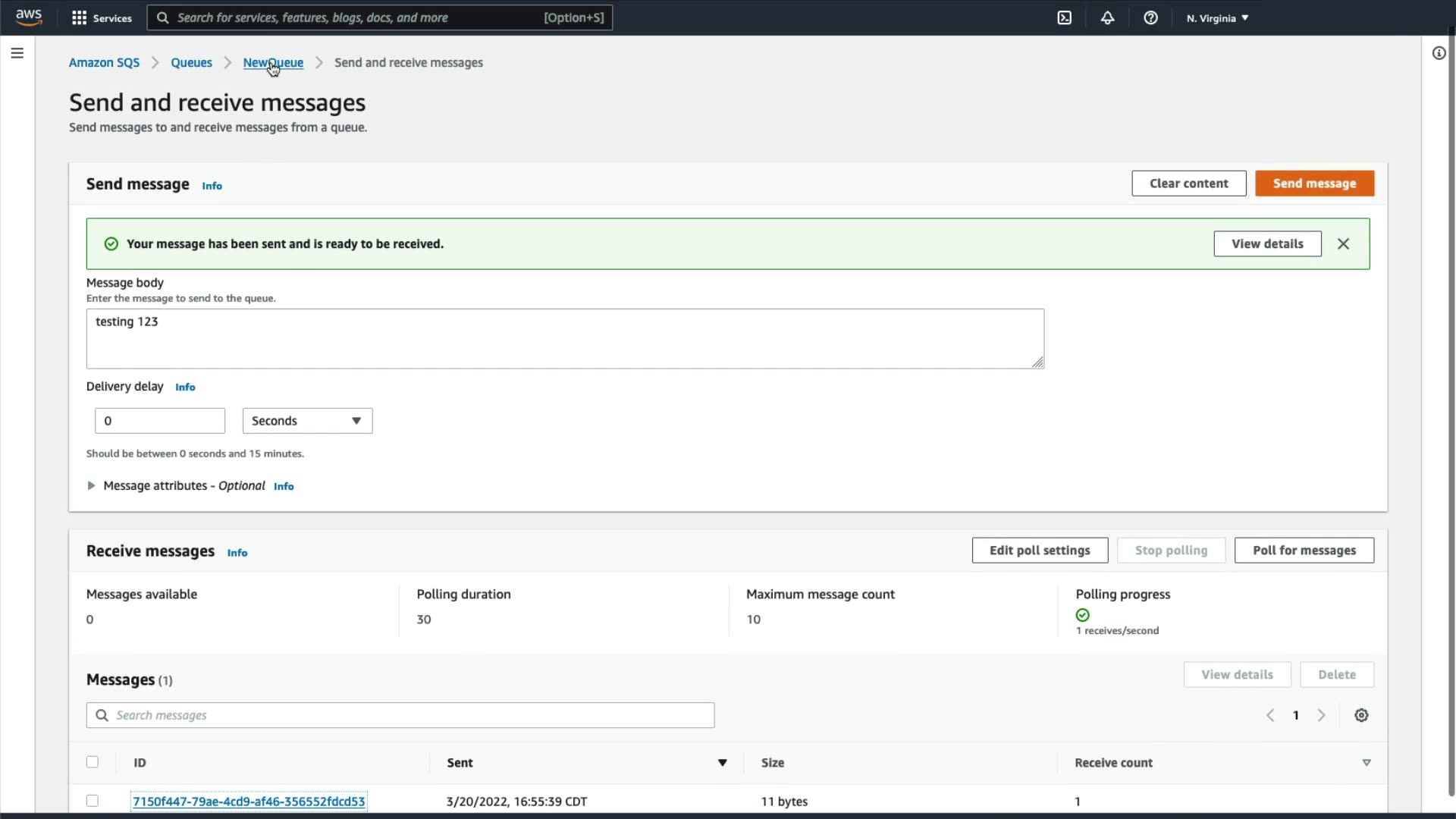Open the Seconds delivery delay unit dropdown
This screenshot has width=1456, height=819.
tap(307, 421)
